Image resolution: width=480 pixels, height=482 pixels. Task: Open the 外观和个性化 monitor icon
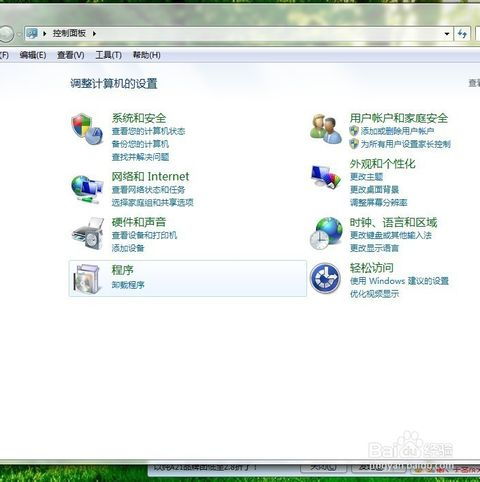[x=326, y=176]
